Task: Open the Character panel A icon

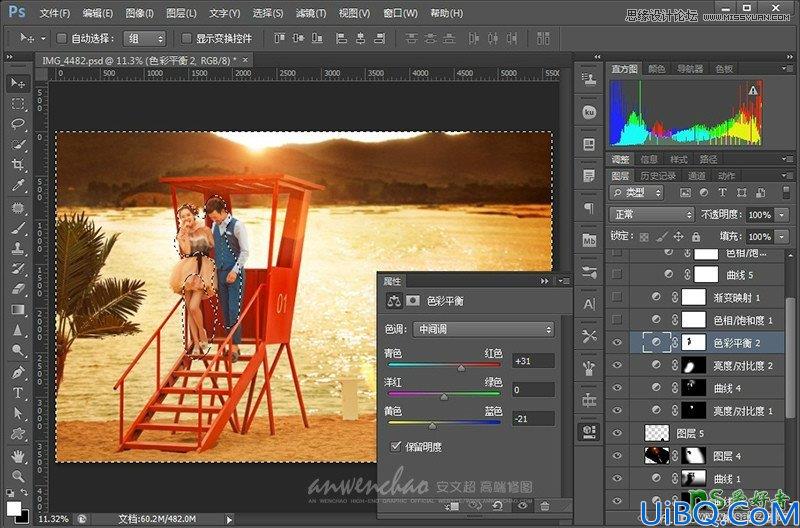Action: tap(589, 305)
